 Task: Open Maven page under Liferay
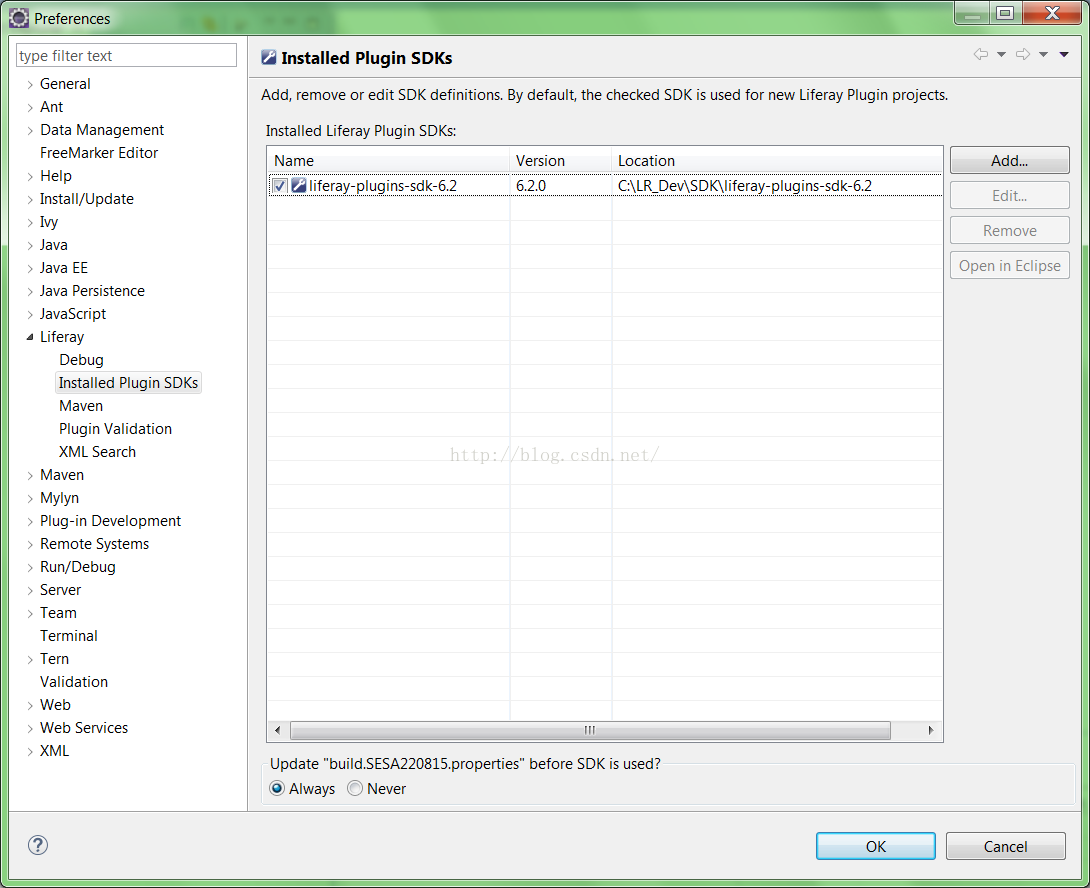point(81,406)
